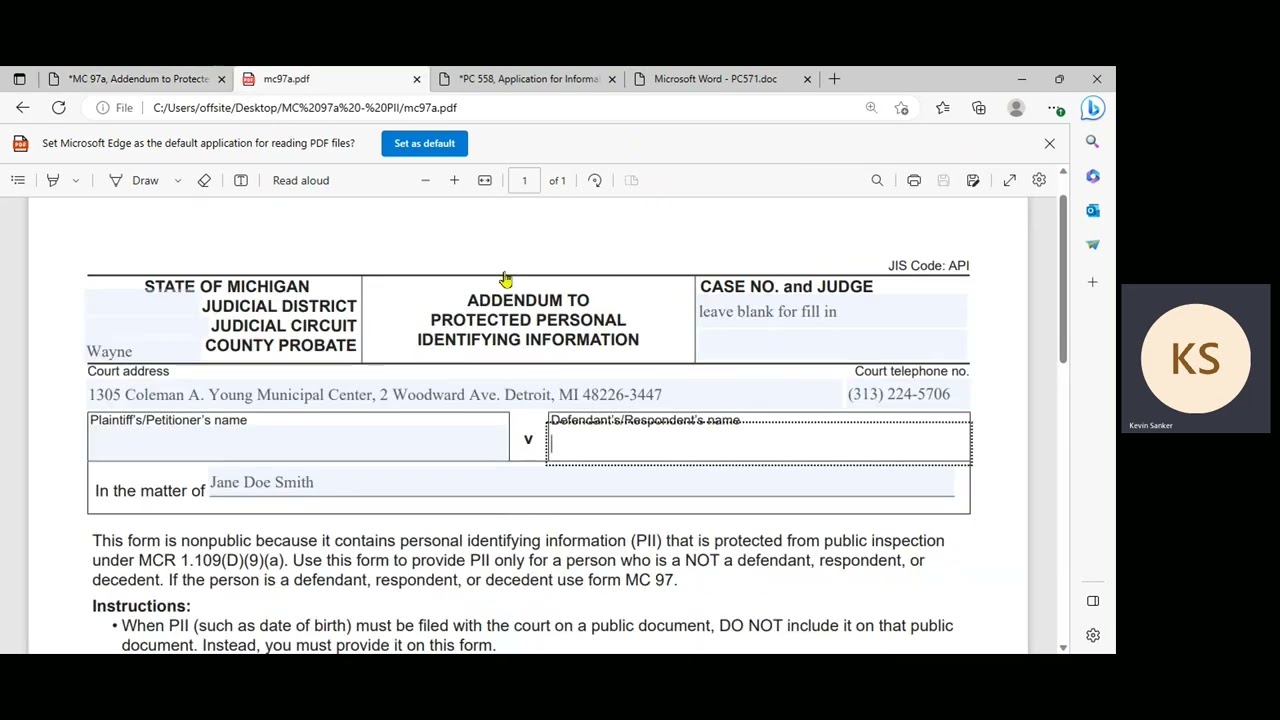Search within the PDF
Image resolution: width=1280 pixels, height=720 pixels.
click(x=877, y=181)
